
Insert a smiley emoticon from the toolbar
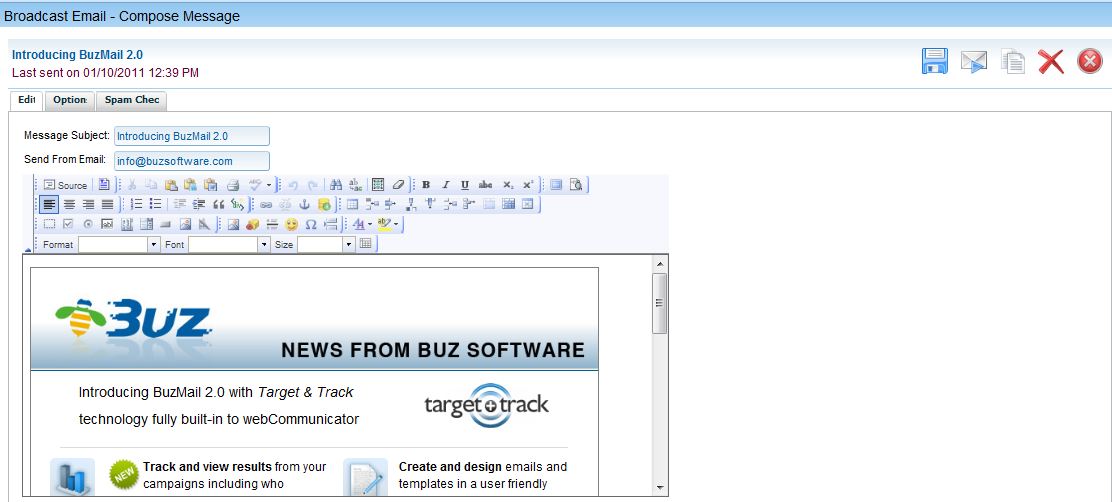coord(292,224)
